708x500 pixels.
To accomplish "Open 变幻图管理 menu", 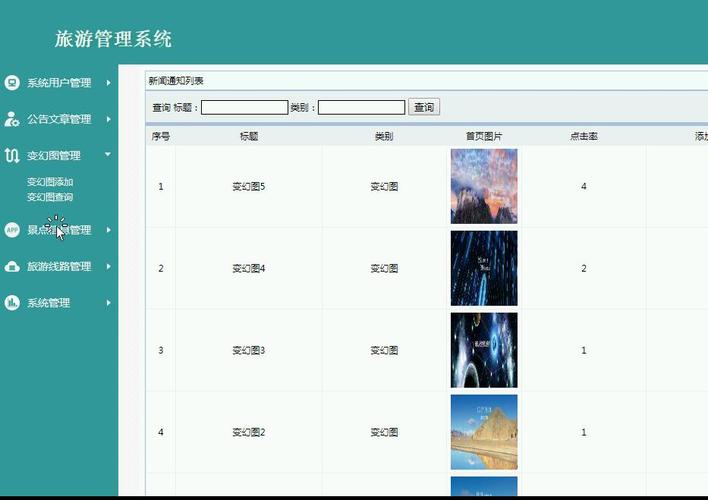I will pyautogui.click(x=54, y=156).
